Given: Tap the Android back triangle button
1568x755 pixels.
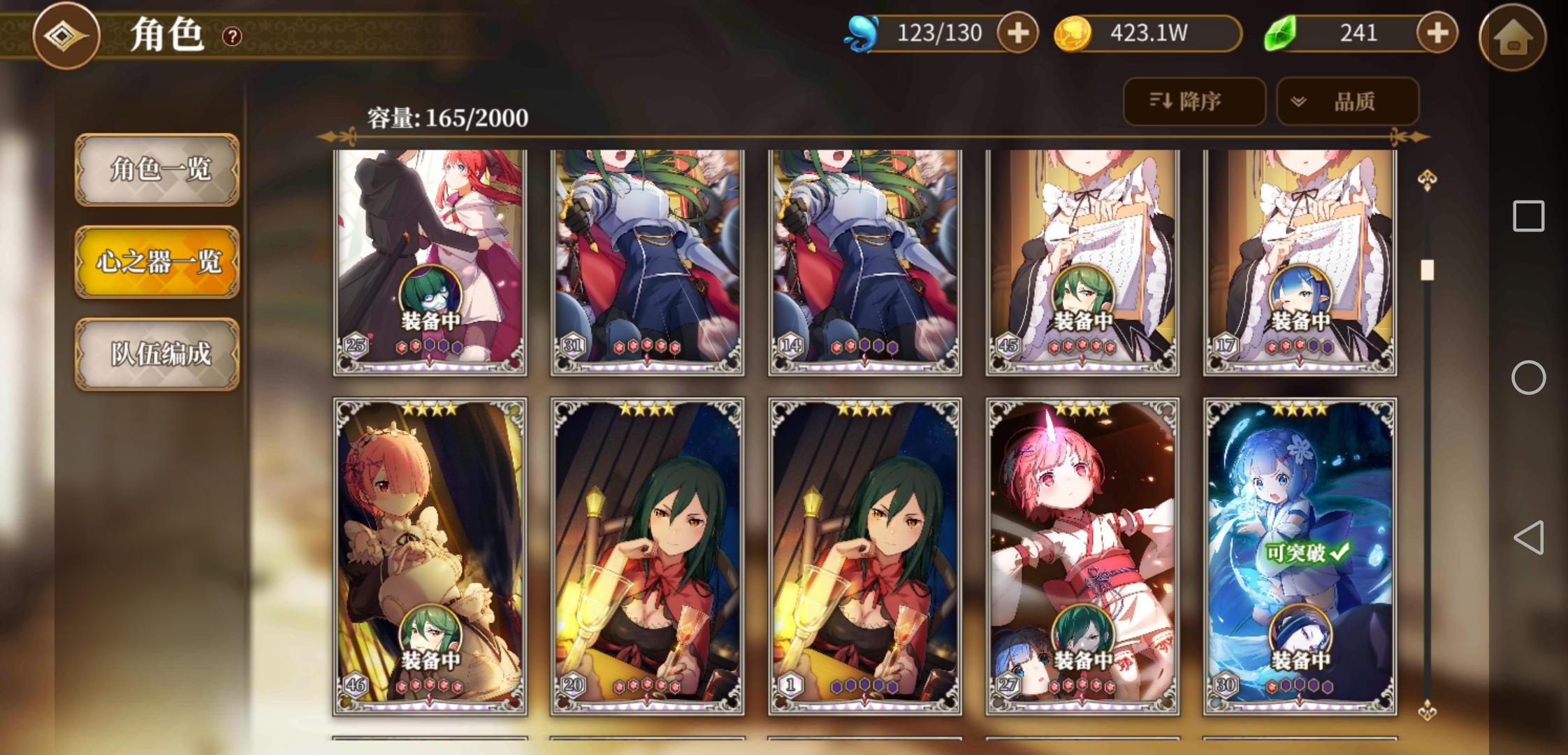Looking at the screenshot, I should point(1528,538).
